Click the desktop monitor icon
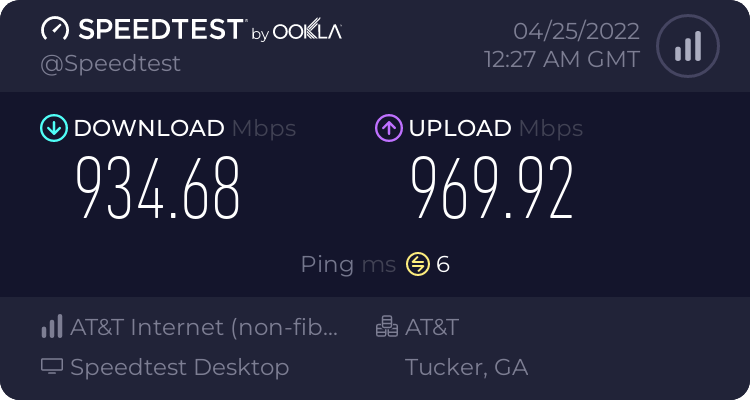Viewport: 750px width, 400px height. [x=52, y=367]
